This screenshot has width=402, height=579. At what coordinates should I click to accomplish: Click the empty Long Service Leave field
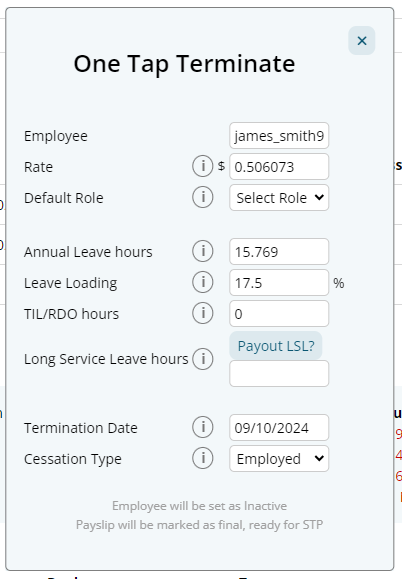(x=279, y=374)
